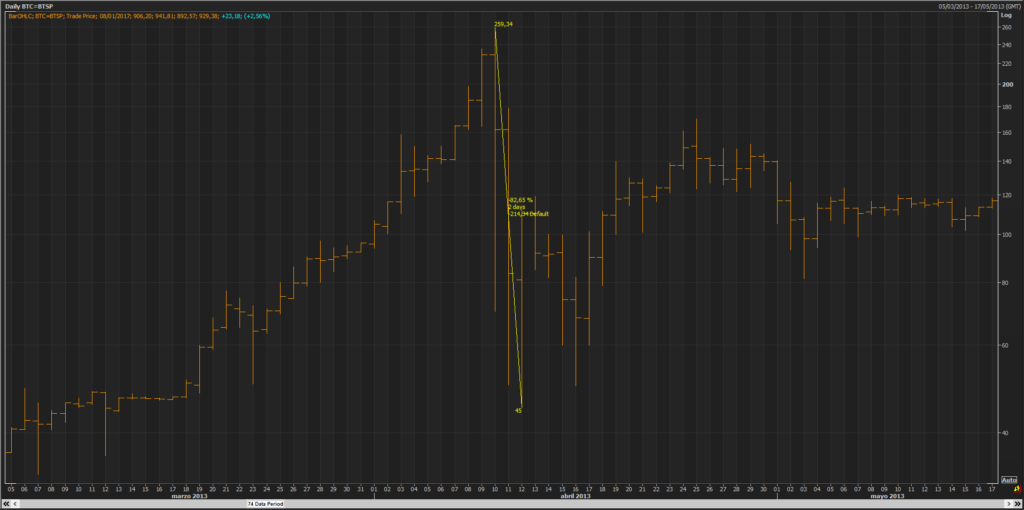Jump to latest data with double-right arrow
Image resolution: width=1024 pixels, height=510 pixels.
pos(1017,504)
